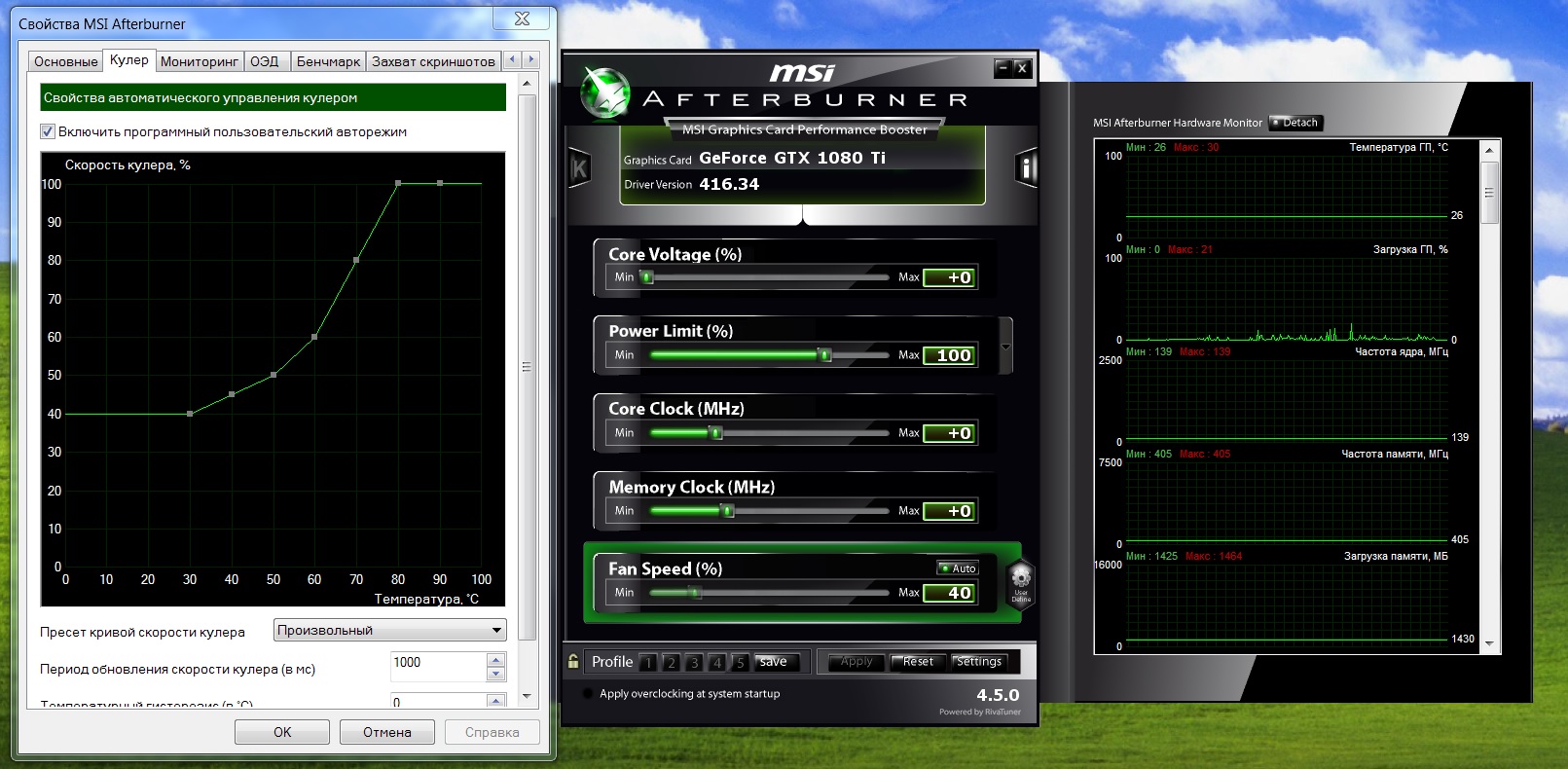Image resolution: width=1568 pixels, height=769 pixels.
Task: Apply the overclocking changes
Action: pos(857,662)
